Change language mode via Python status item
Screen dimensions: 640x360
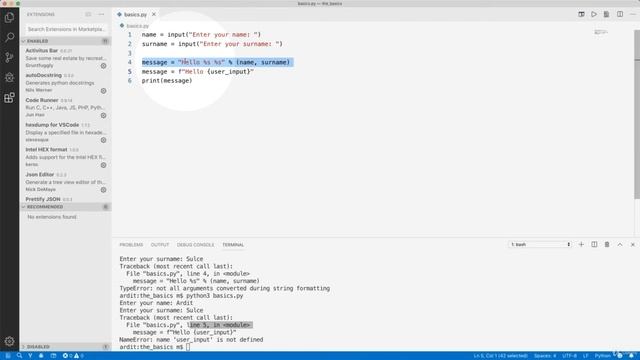tap(602, 356)
